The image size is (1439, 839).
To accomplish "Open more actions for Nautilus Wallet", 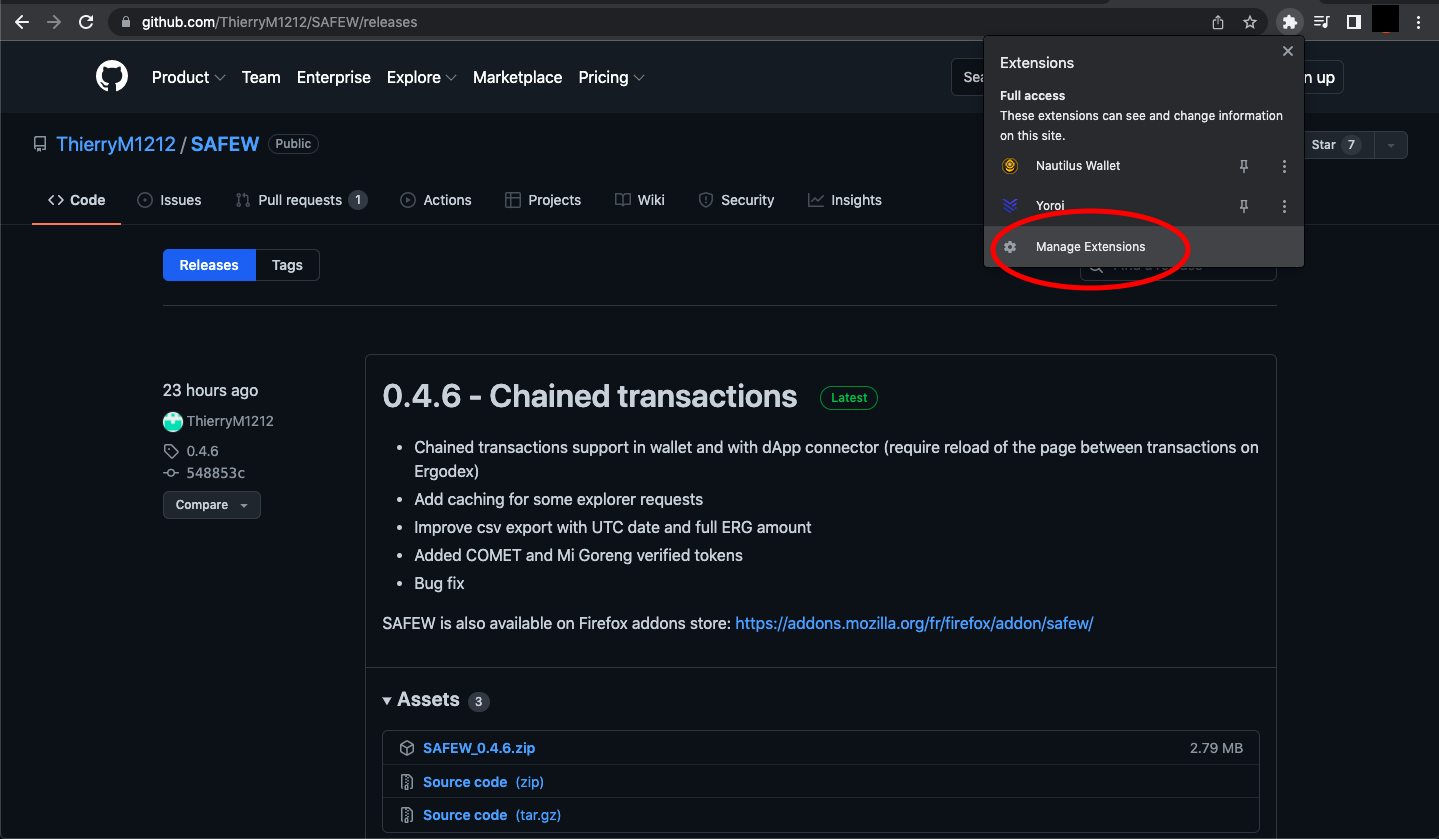I will click(x=1285, y=166).
